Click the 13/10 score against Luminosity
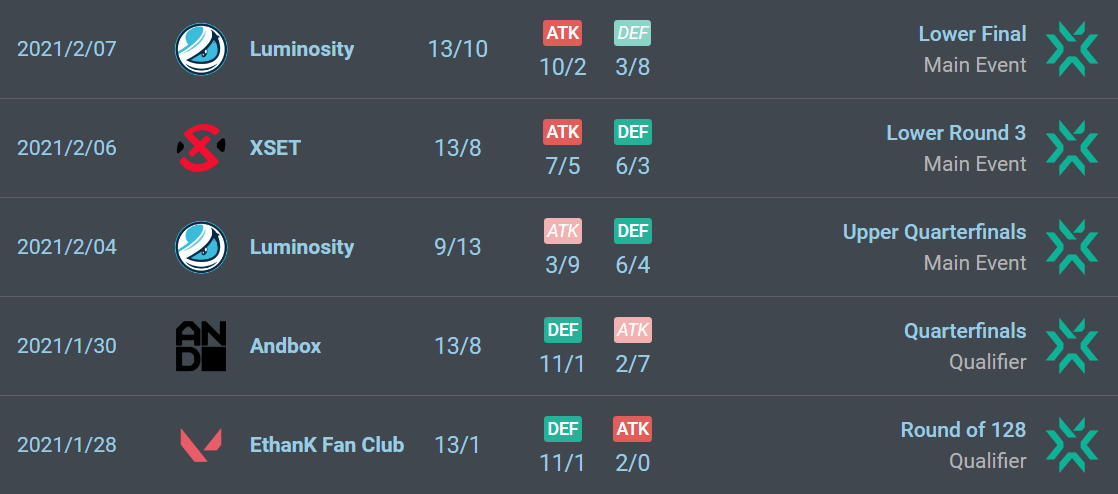The width and height of the screenshot is (1118, 494). 458,49
